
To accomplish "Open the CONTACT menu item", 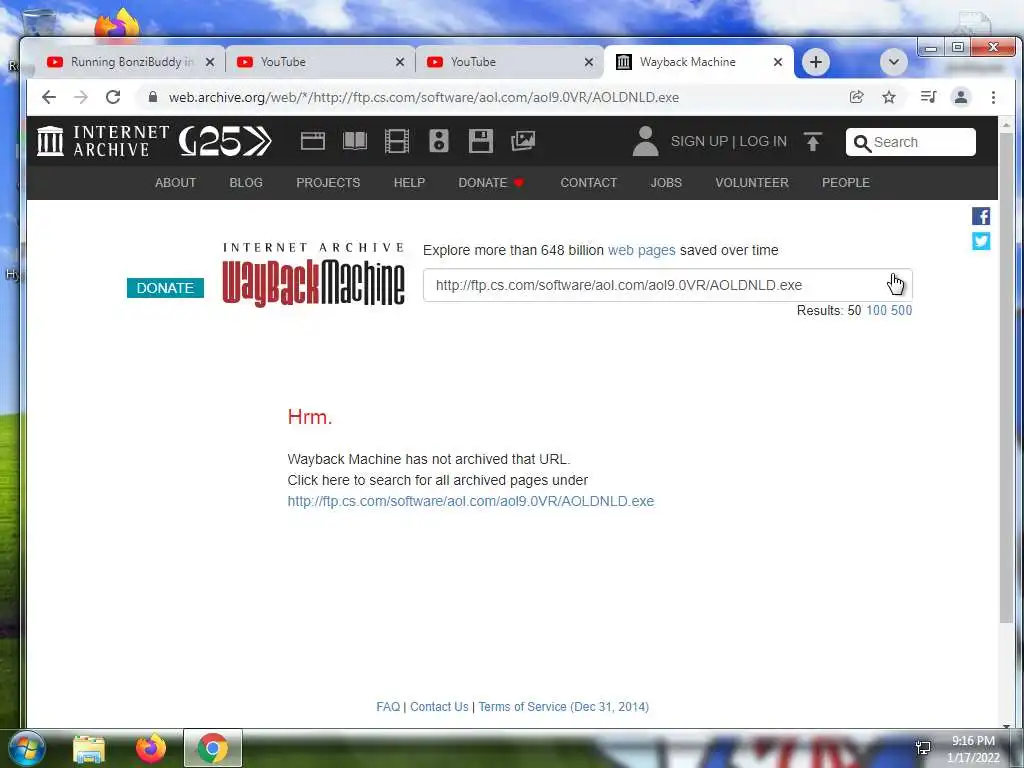I will (588, 183).
